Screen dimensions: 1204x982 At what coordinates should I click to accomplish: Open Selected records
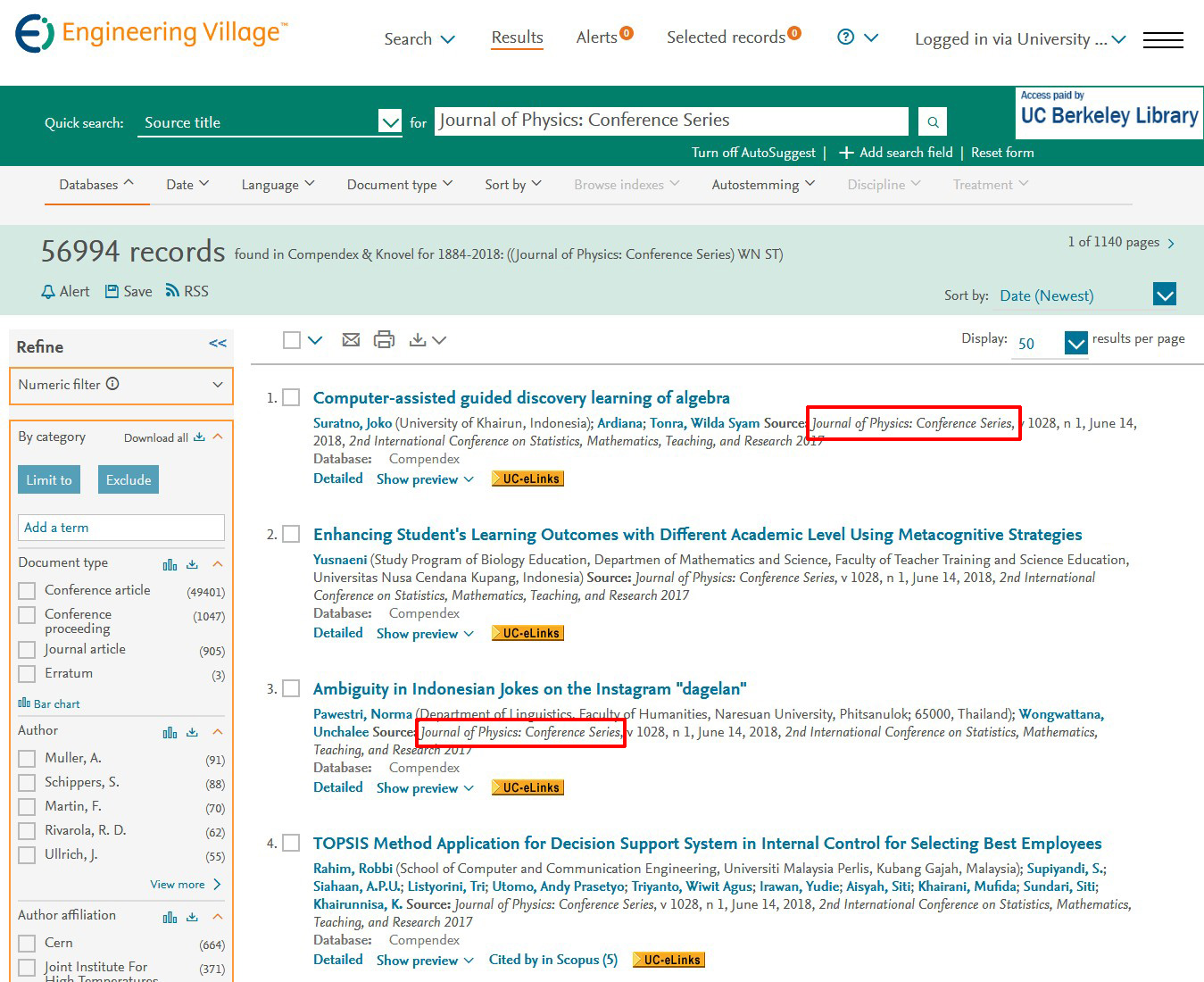tap(734, 37)
